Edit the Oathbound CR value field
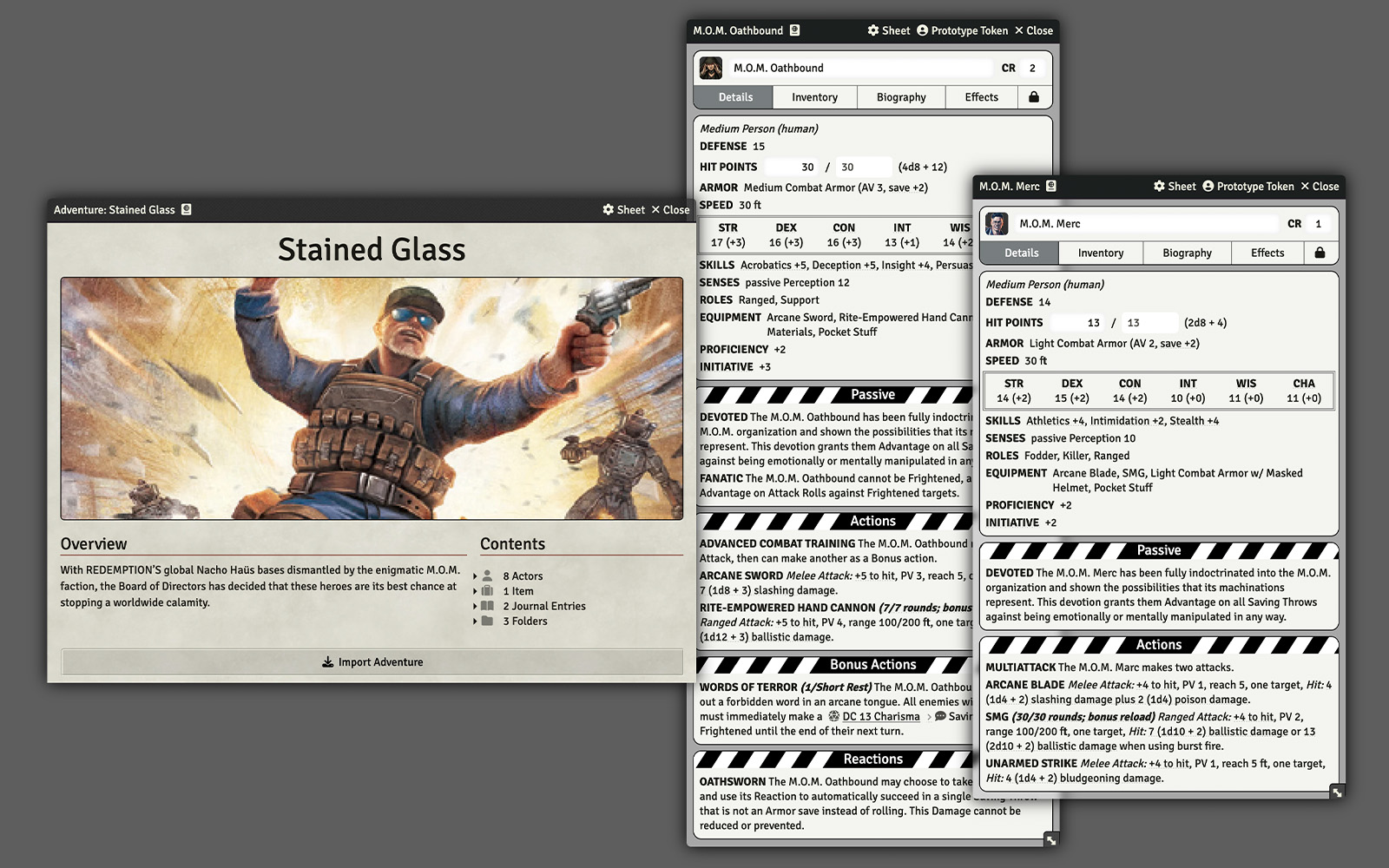 [1032, 68]
